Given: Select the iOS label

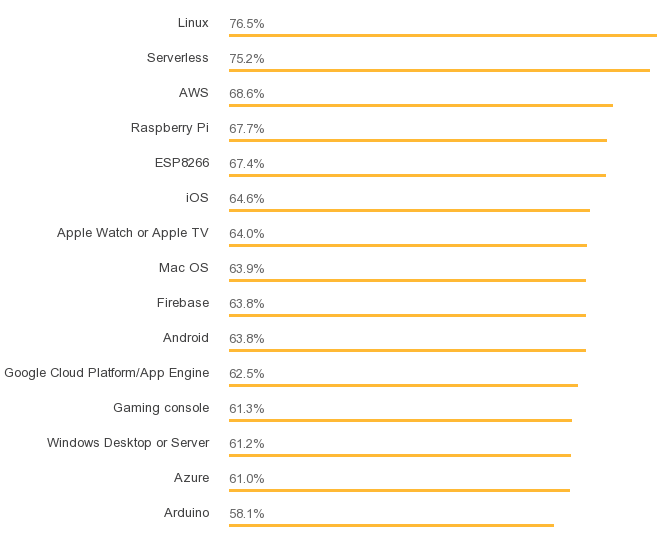Looking at the screenshot, I should [x=197, y=198].
